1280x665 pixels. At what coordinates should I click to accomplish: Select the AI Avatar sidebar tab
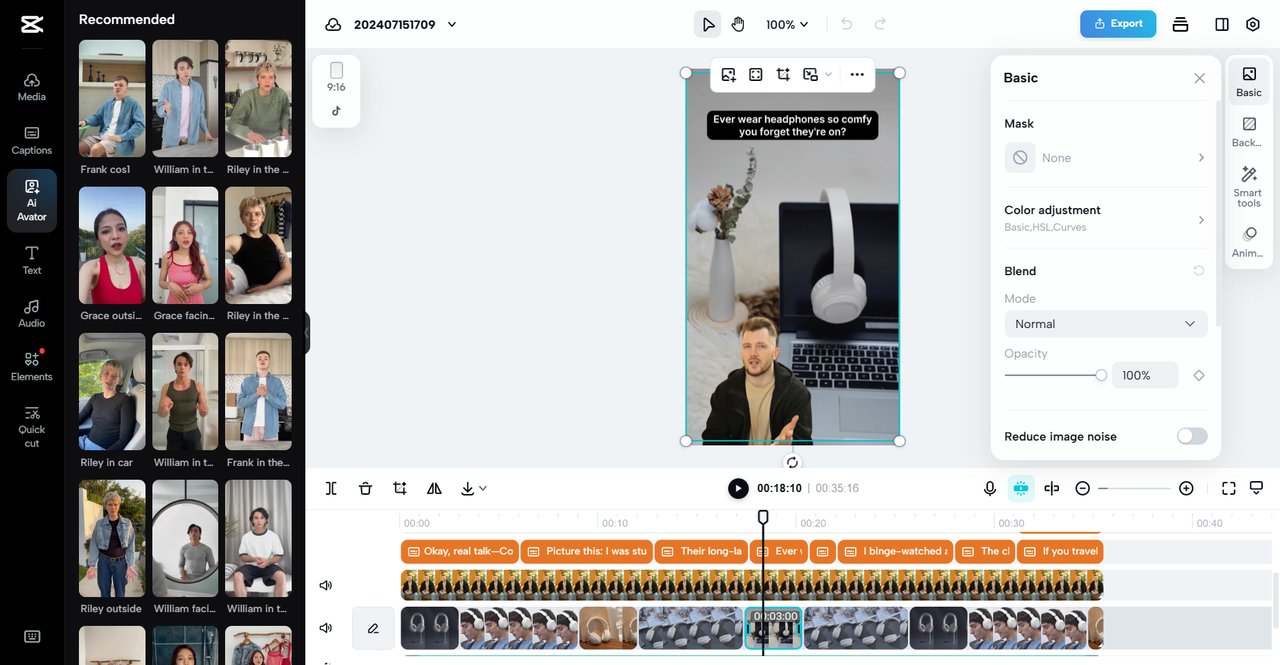32,200
